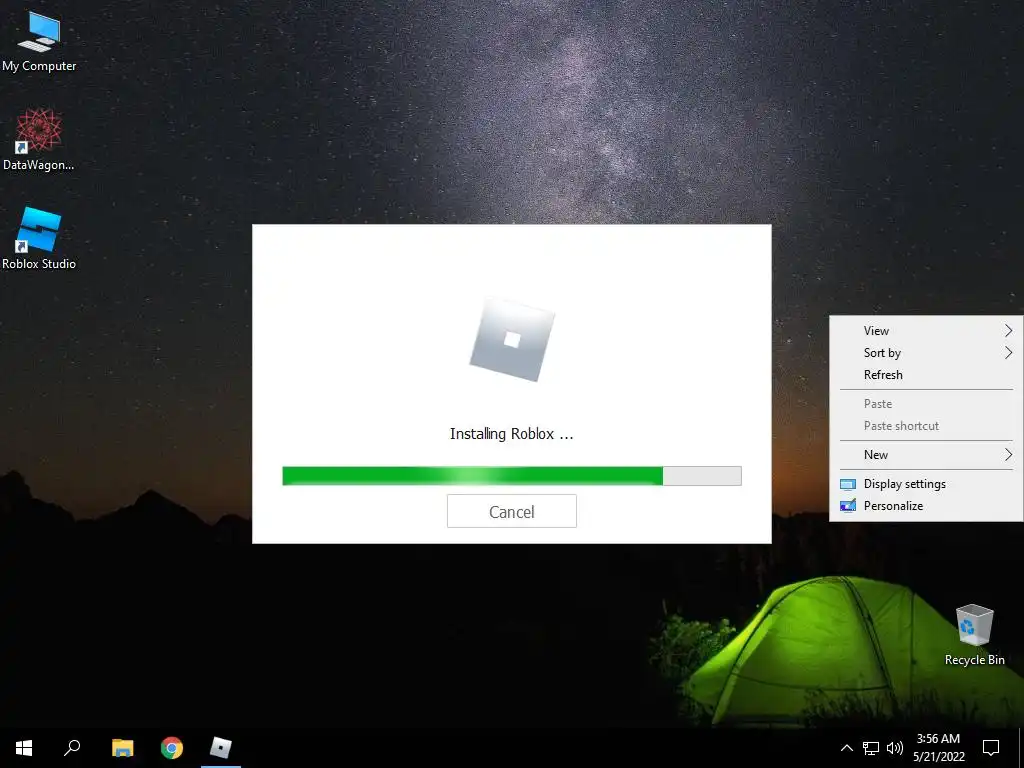Cancel the Roblox installation

tap(511, 511)
